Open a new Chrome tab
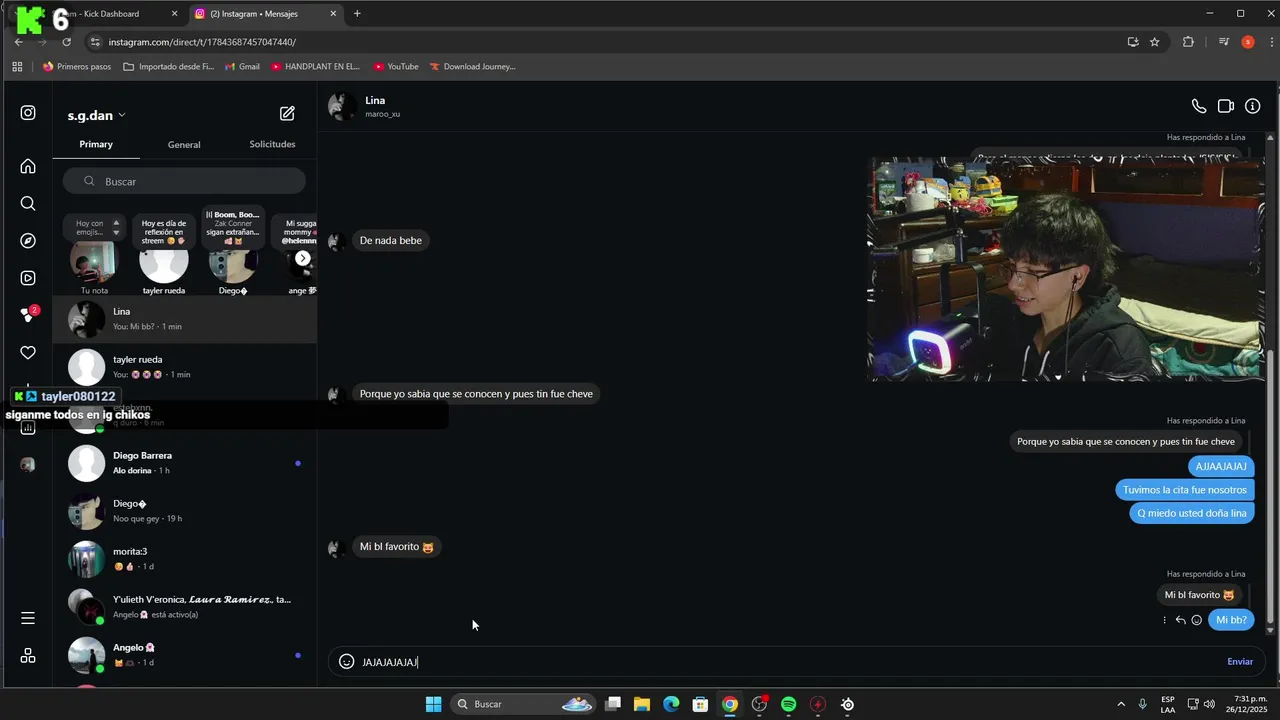This screenshot has height=720, width=1280. (357, 14)
